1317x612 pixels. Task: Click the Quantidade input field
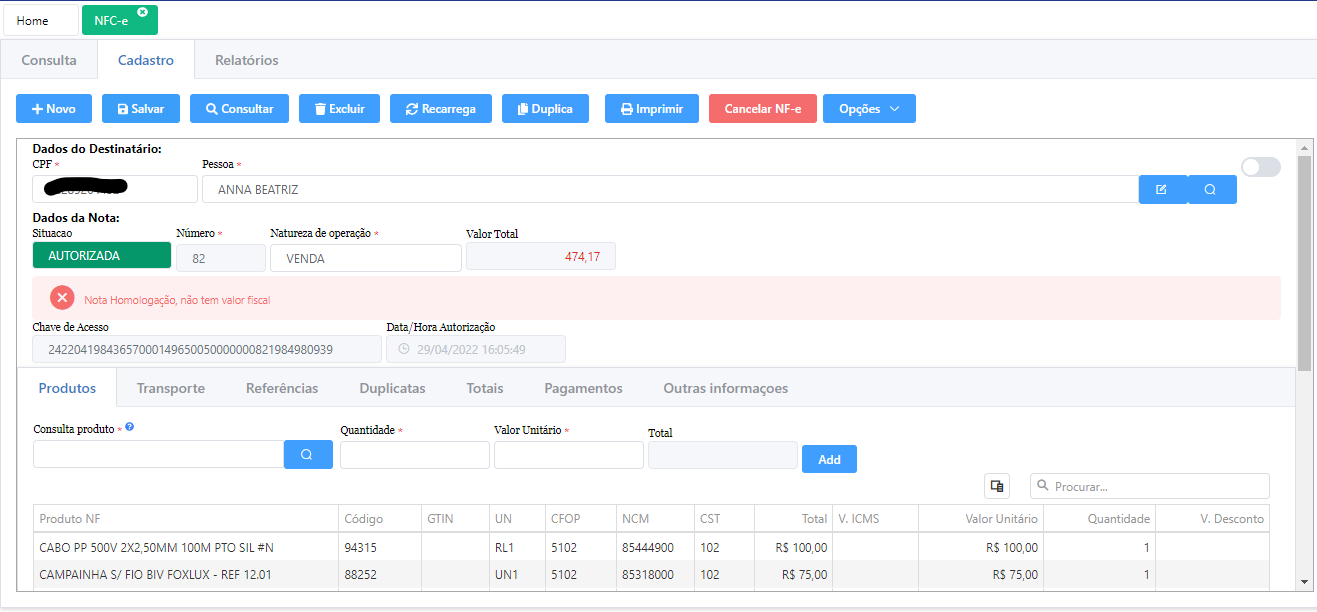pos(414,455)
